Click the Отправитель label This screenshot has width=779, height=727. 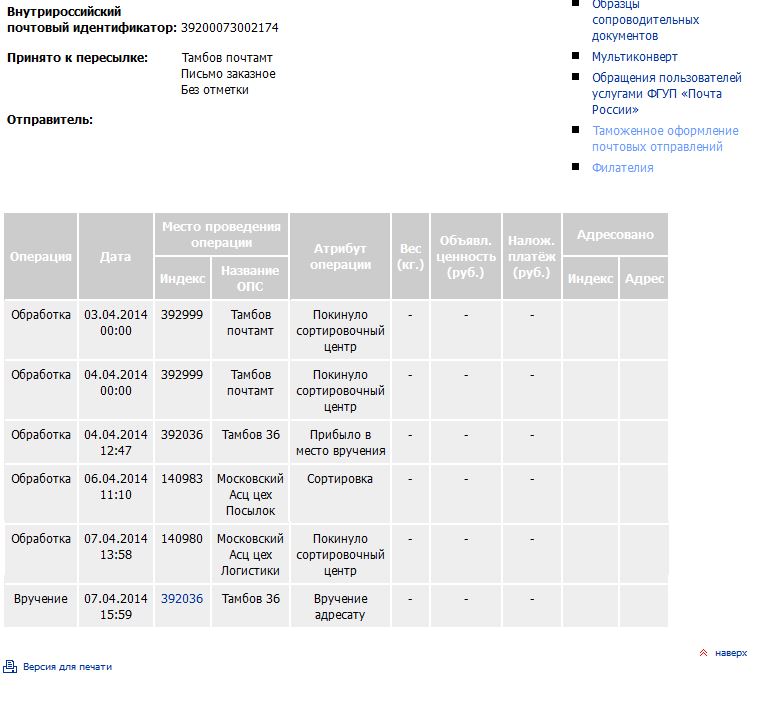point(50,120)
